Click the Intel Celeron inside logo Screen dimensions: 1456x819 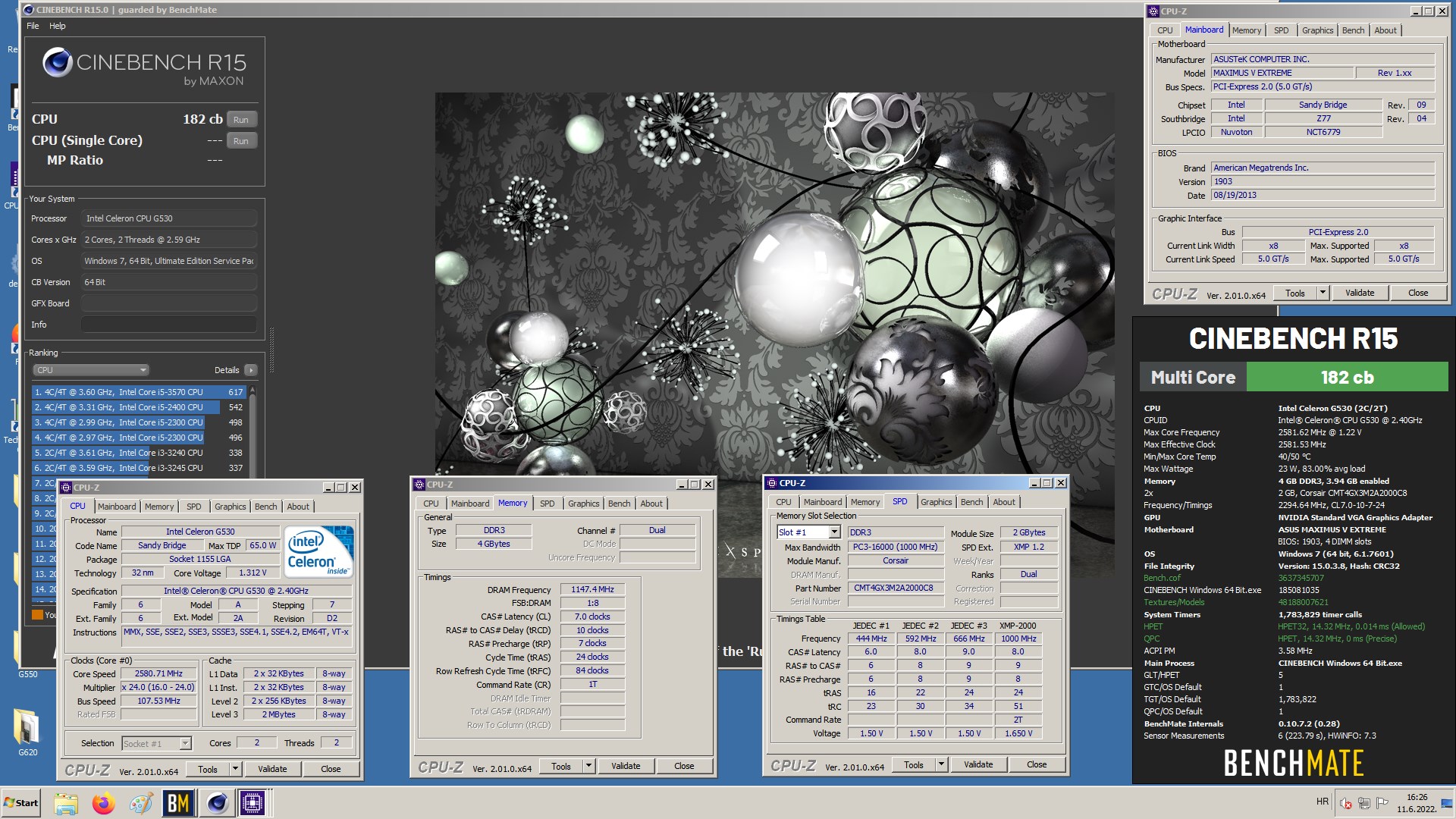pos(318,551)
